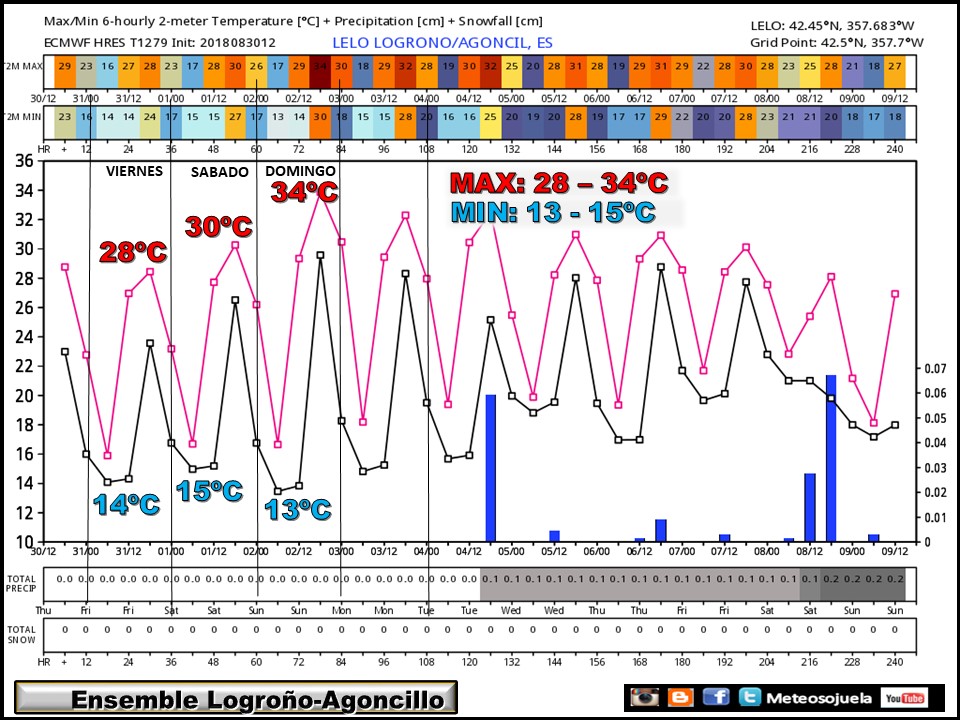This screenshot has height=720, width=960.
Task: Click the Max/Min 6-hourly temperature chart title
Action: 293,21
